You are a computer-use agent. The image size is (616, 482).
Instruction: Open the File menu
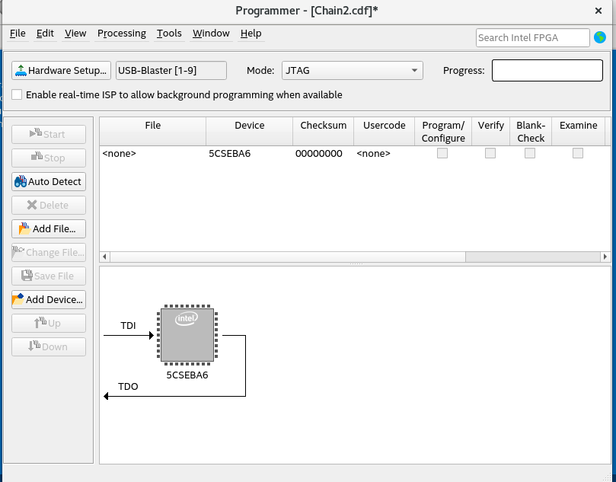tap(18, 33)
